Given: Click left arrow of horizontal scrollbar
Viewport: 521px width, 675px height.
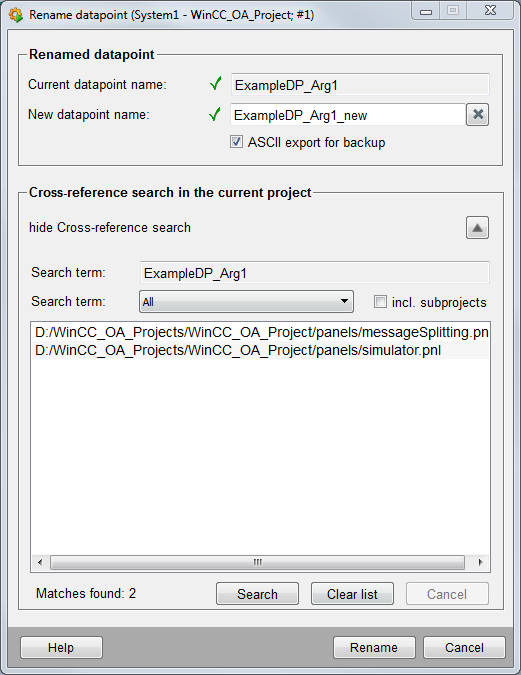Looking at the screenshot, I should pyautogui.click(x=40, y=562).
